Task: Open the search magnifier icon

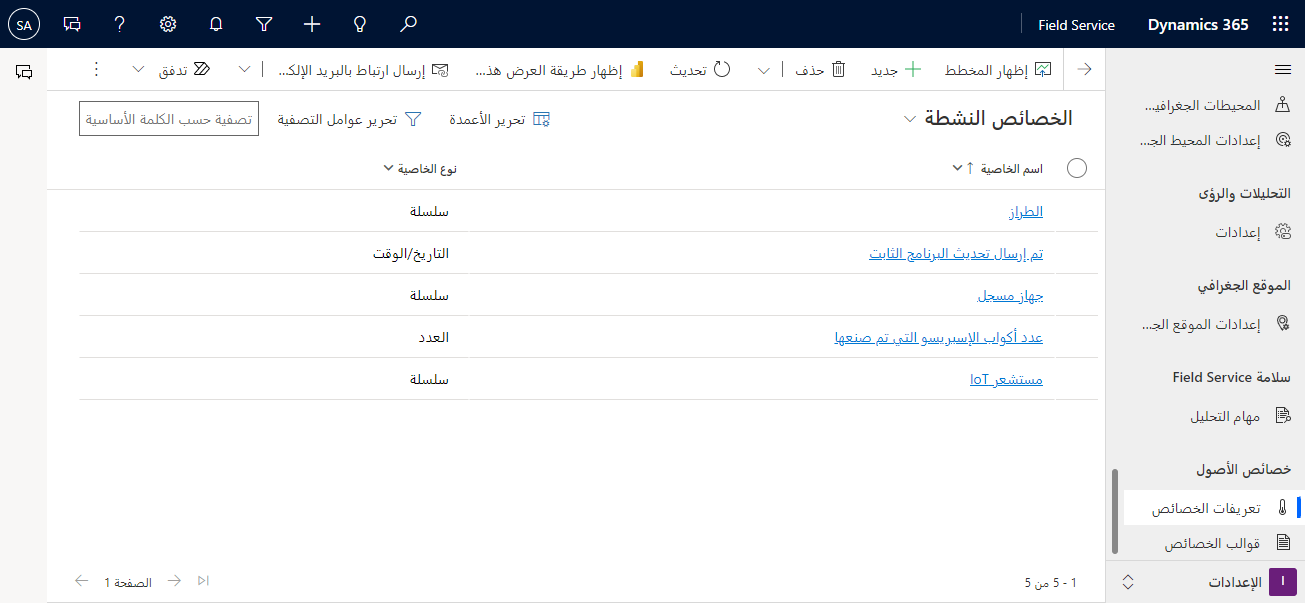Action: [408, 24]
